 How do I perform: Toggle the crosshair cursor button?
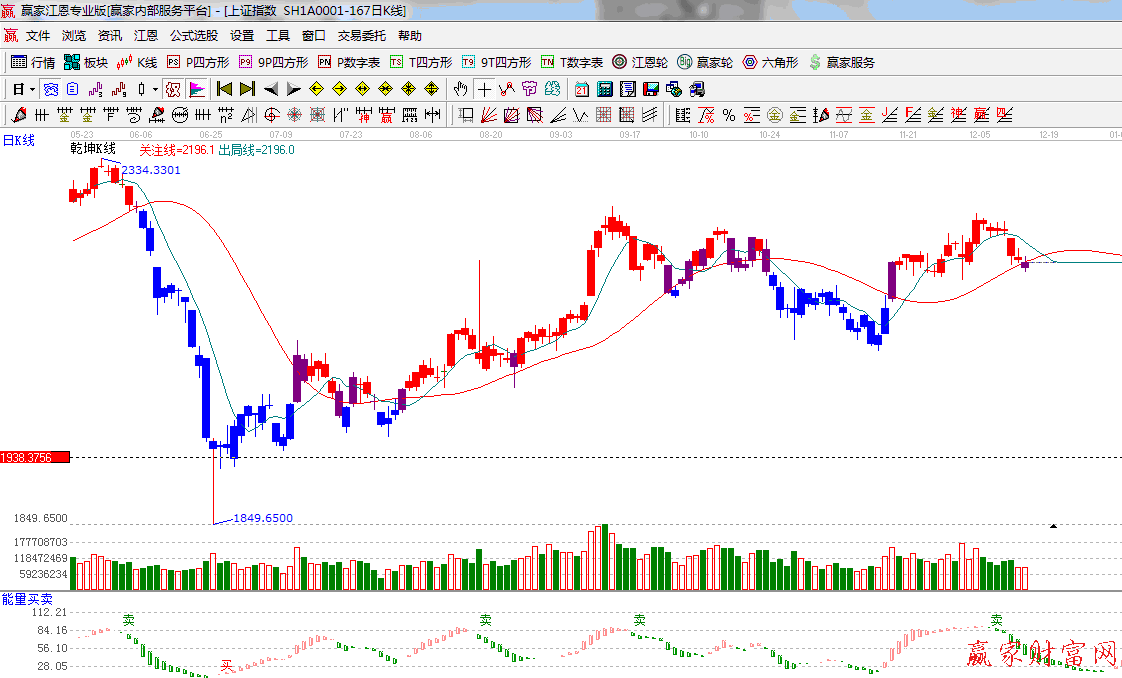pos(484,89)
